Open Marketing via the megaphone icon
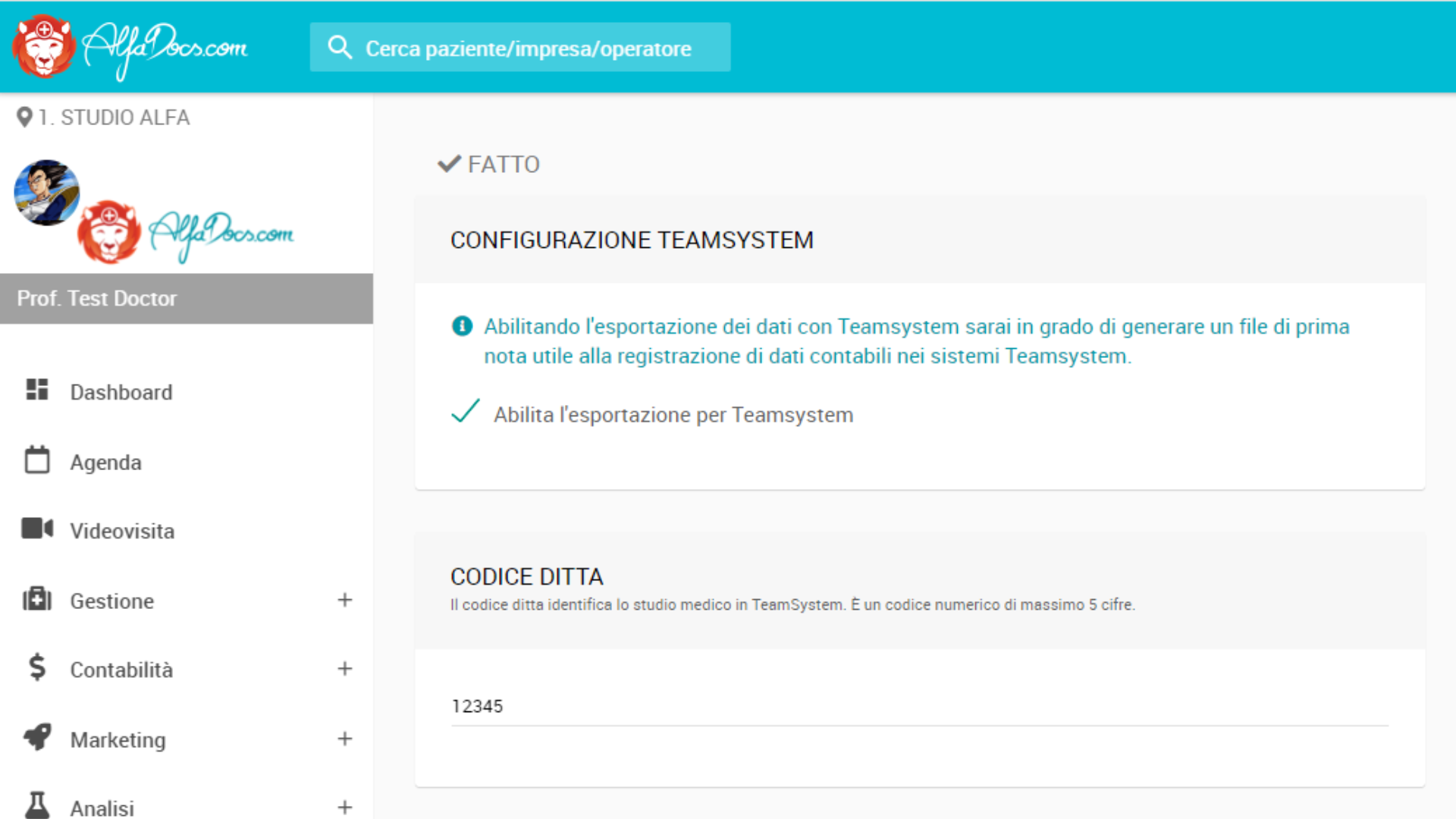Screen dimensions: 1456x819 point(36,737)
